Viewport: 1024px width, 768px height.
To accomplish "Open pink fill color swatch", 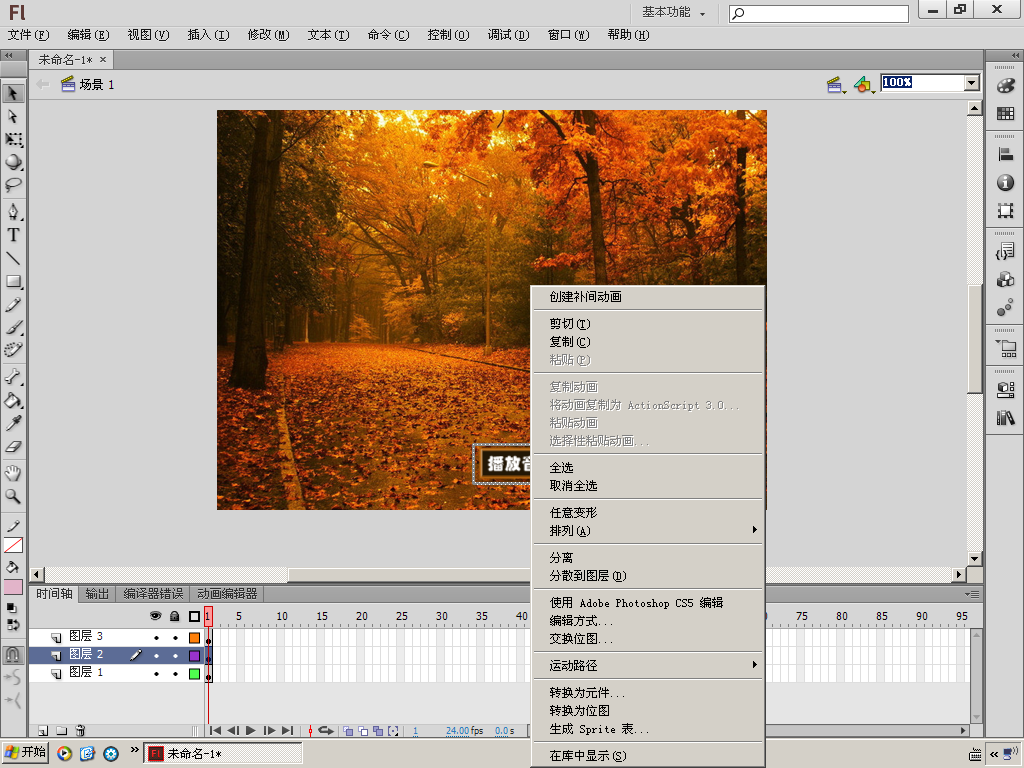I will pyautogui.click(x=13, y=586).
